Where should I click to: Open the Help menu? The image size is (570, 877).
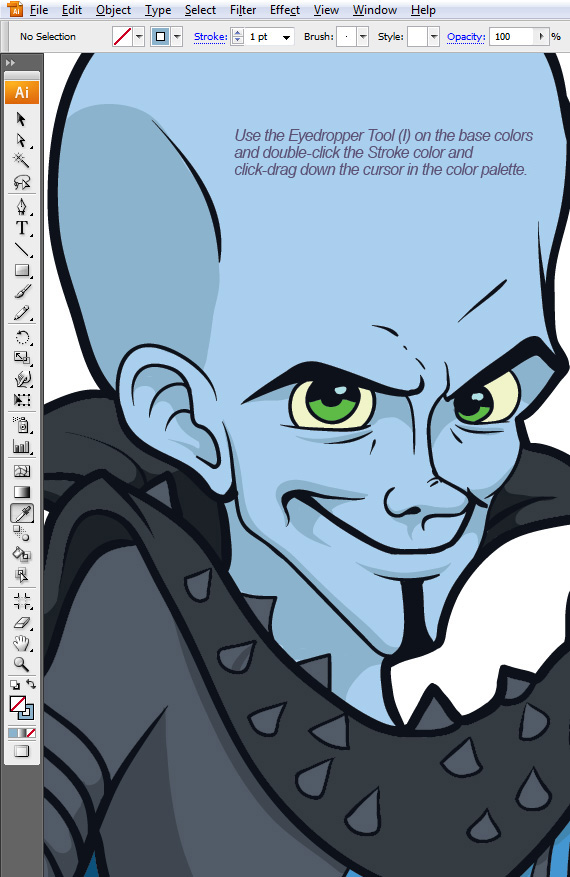pyautogui.click(x=423, y=10)
